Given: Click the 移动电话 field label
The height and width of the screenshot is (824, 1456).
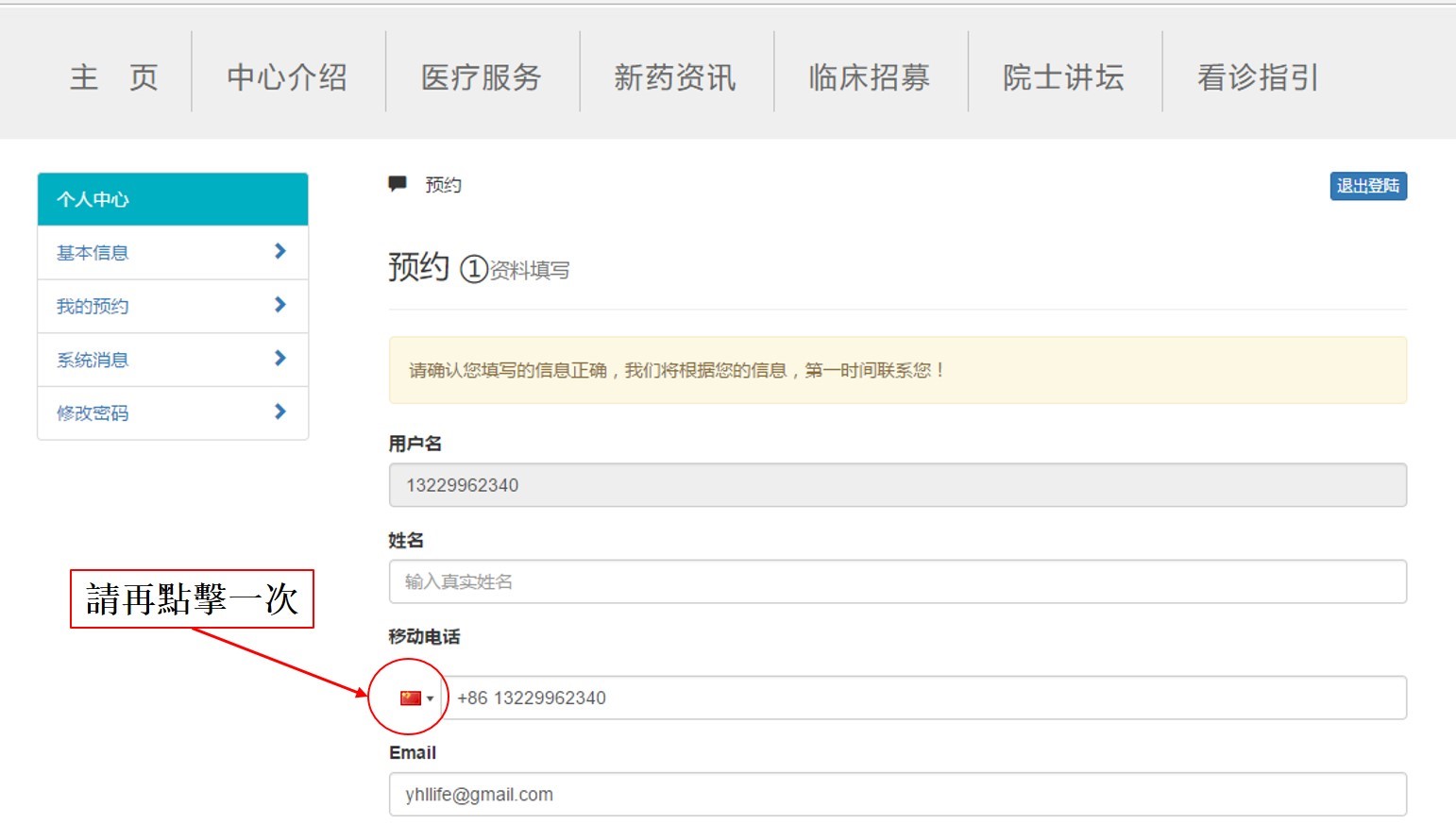Looking at the screenshot, I should pyautogui.click(x=424, y=637).
